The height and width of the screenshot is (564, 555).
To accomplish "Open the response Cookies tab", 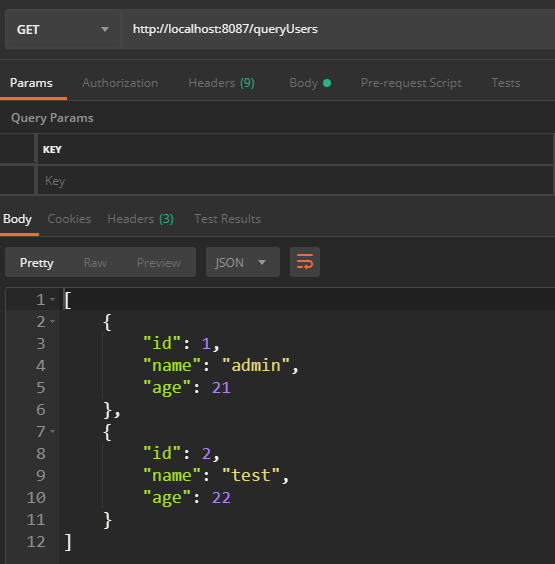I will tap(69, 219).
